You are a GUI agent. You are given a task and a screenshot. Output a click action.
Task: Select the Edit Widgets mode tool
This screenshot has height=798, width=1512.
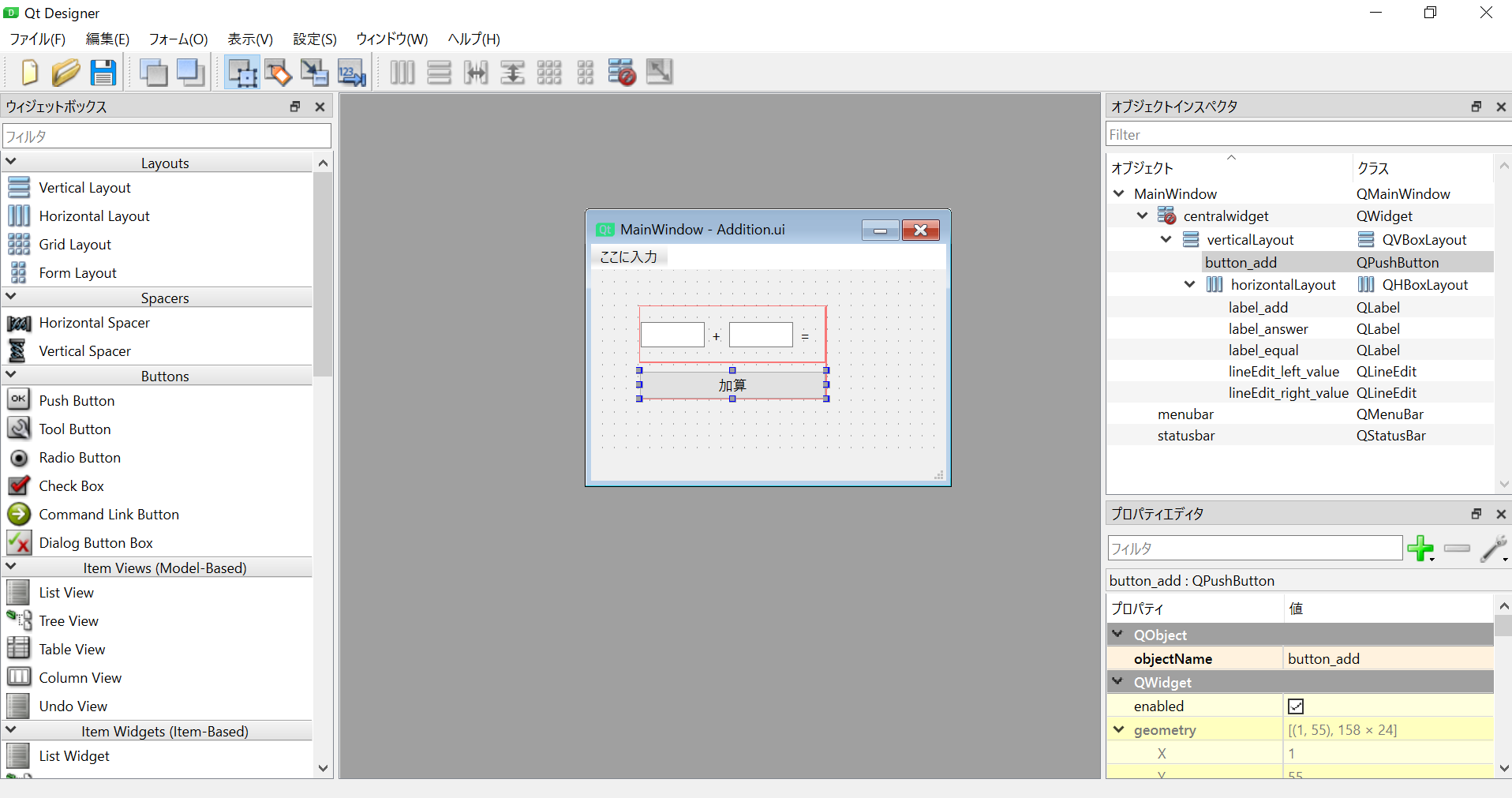pos(241,72)
